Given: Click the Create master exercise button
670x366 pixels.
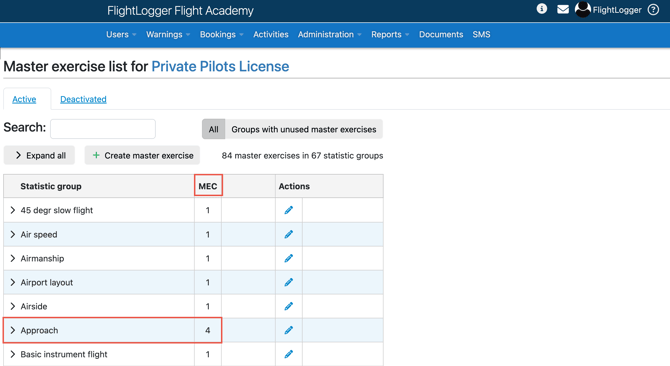Looking at the screenshot, I should coord(142,155).
